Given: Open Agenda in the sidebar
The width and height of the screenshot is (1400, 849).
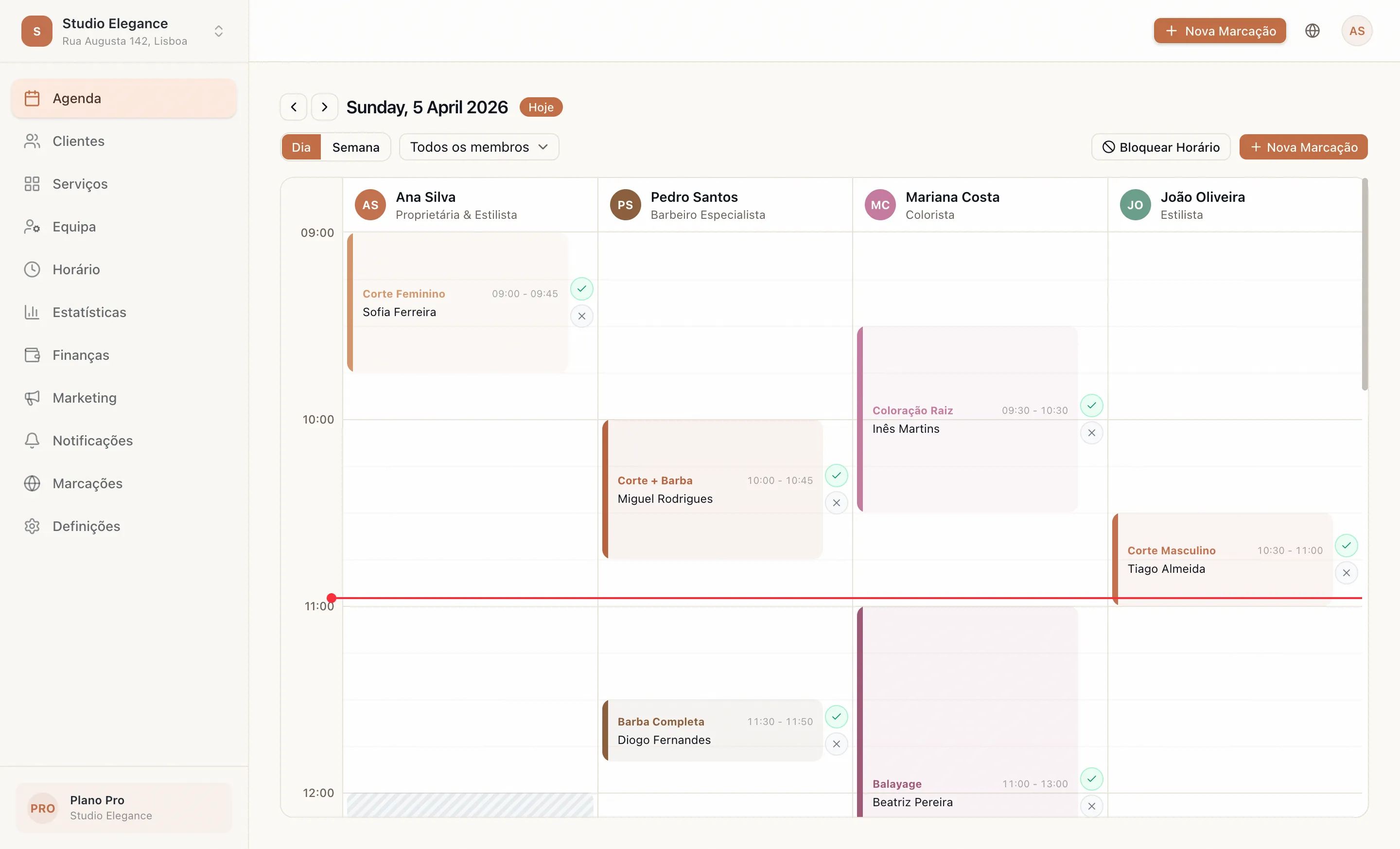Looking at the screenshot, I should (x=124, y=98).
